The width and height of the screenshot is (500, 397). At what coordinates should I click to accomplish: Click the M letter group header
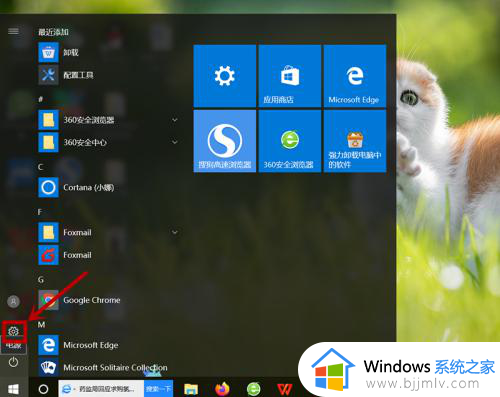(x=41, y=324)
